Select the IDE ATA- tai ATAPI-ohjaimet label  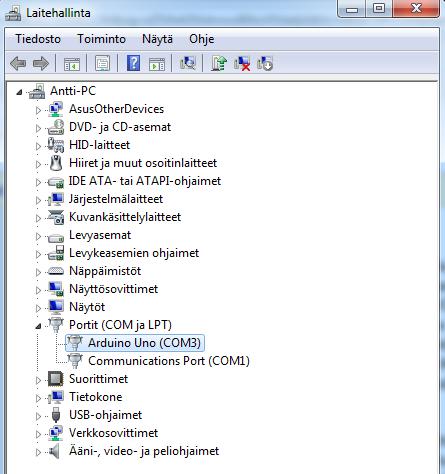click(x=145, y=181)
